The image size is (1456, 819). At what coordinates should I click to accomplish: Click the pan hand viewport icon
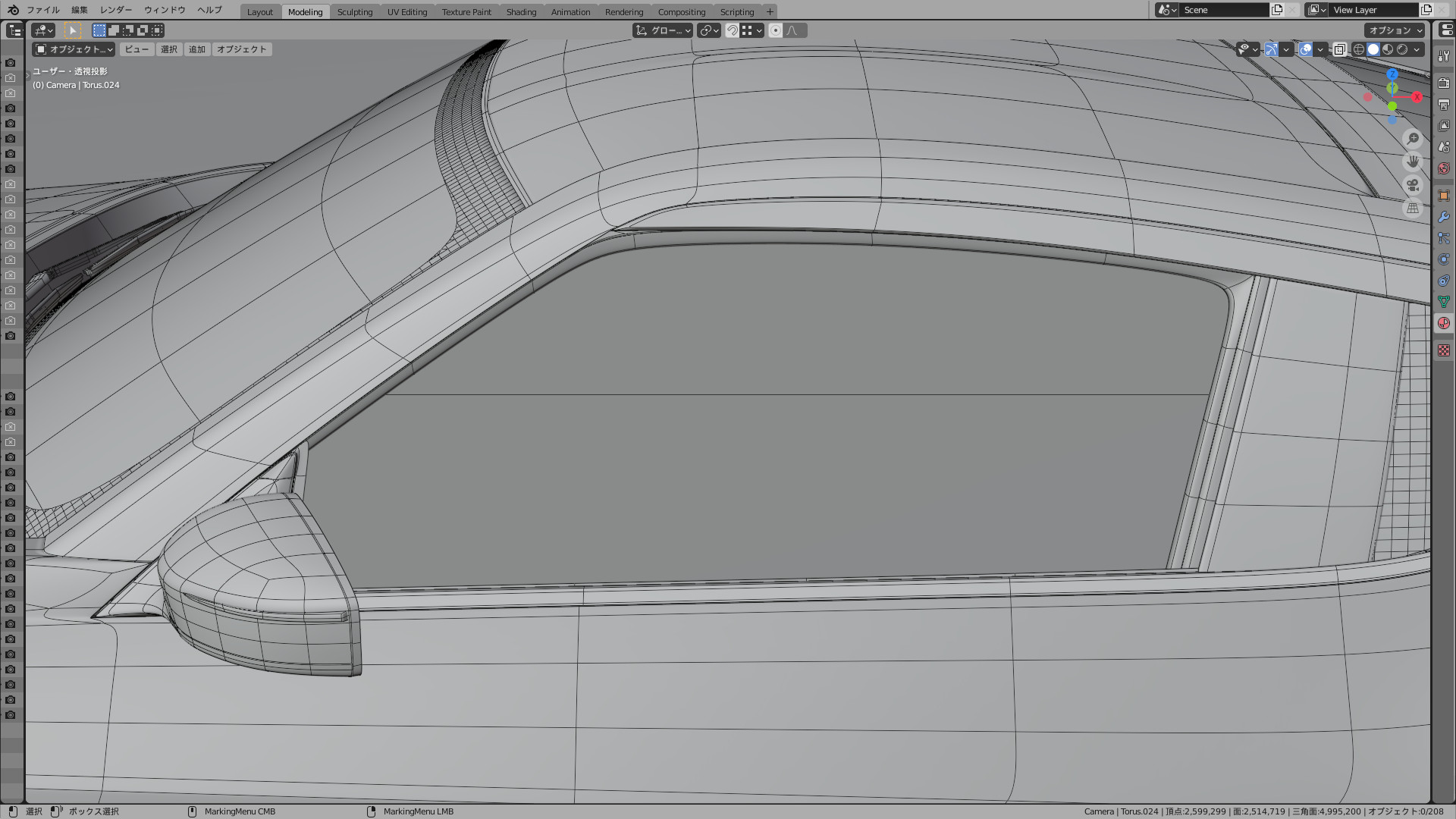click(1413, 162)
